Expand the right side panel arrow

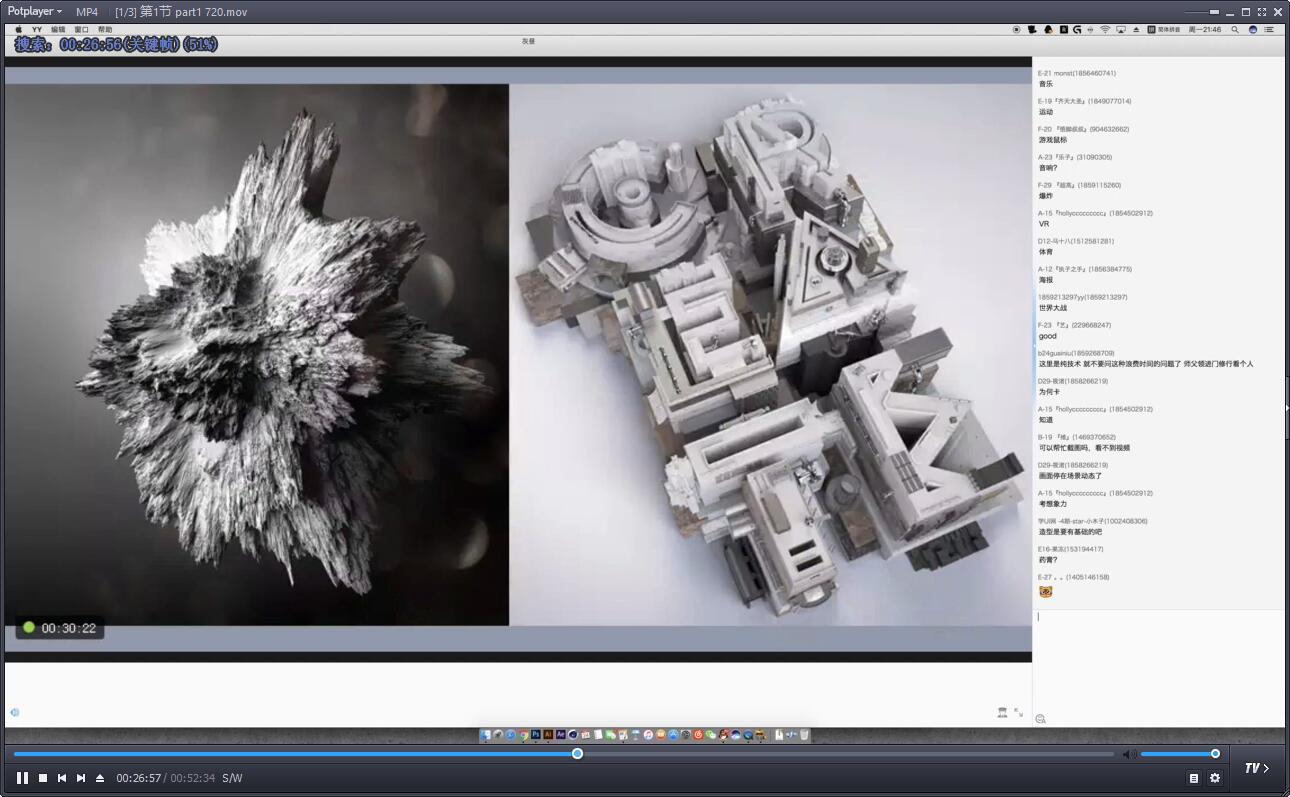tap(1286, 407)
